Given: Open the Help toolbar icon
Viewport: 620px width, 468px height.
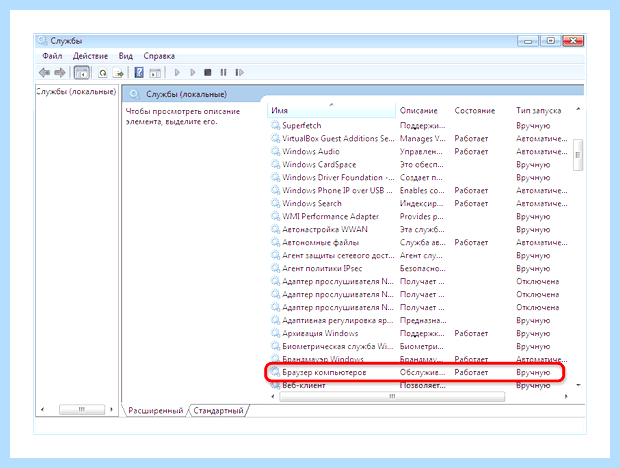Looking at the screenshot, I should [139, 72].
